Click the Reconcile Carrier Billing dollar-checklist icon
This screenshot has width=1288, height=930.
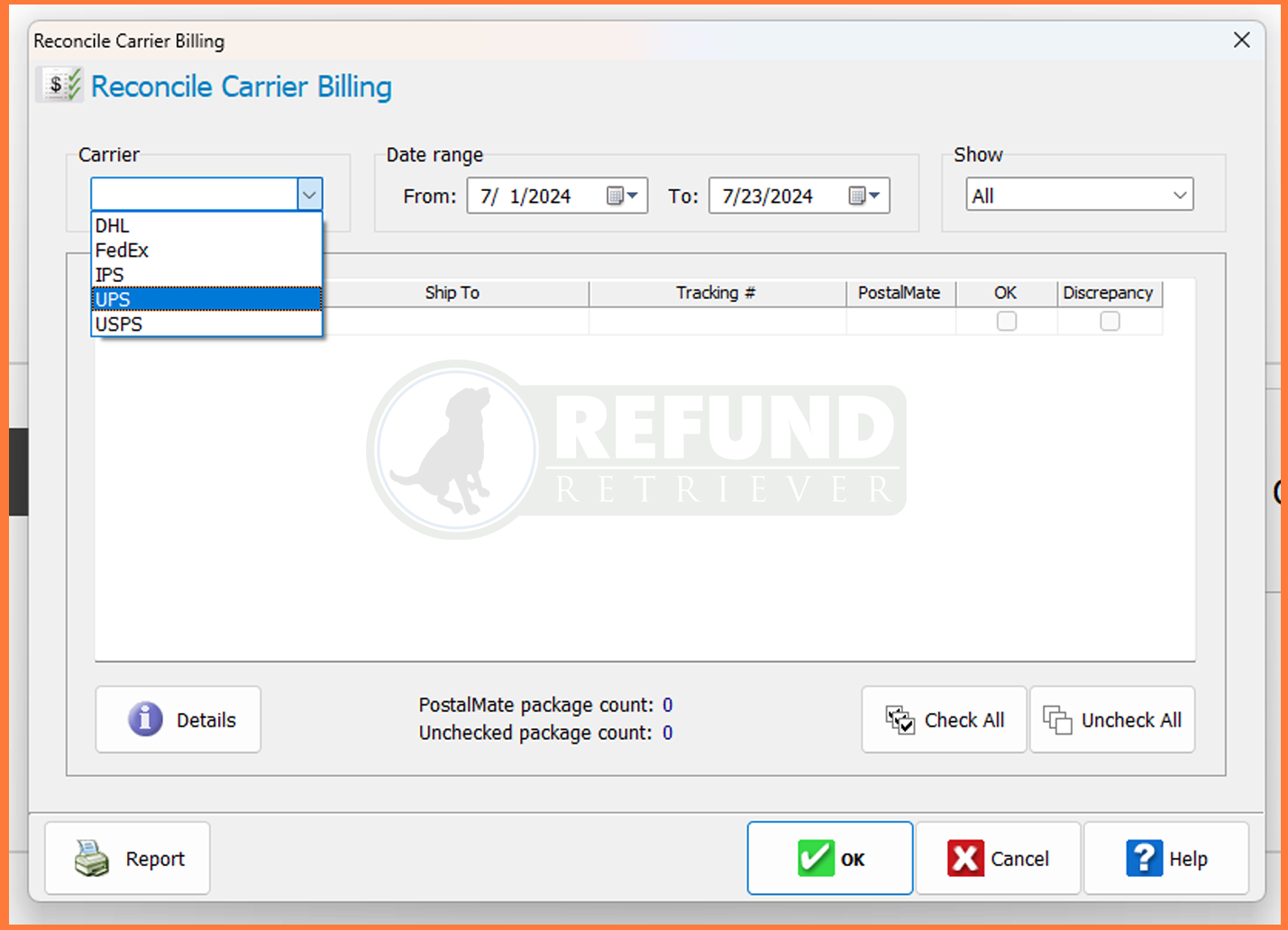click(60, 85)
